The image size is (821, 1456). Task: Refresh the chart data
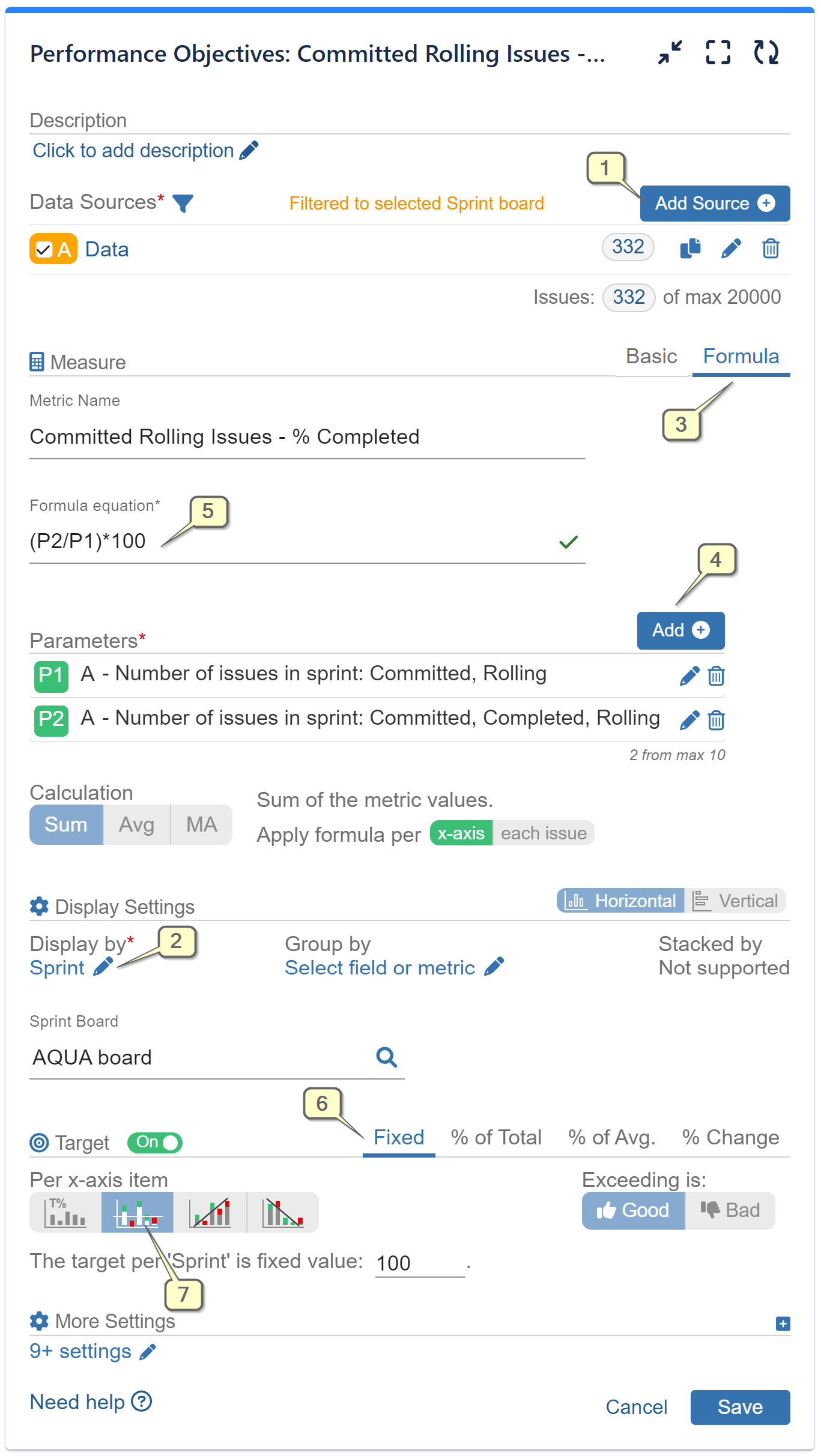point(766,53)
